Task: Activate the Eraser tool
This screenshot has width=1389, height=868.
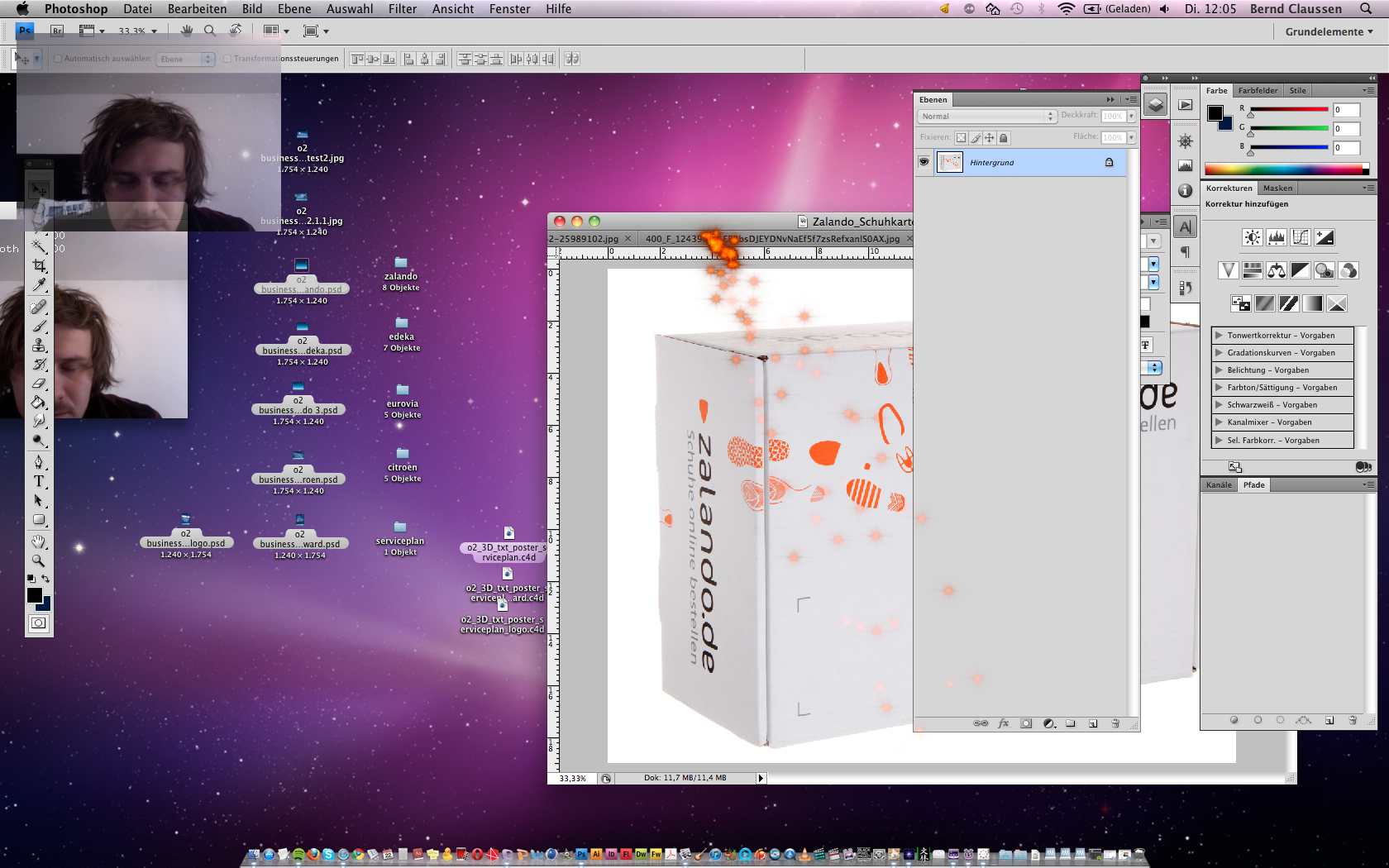Action: click(x=39, y=384)
